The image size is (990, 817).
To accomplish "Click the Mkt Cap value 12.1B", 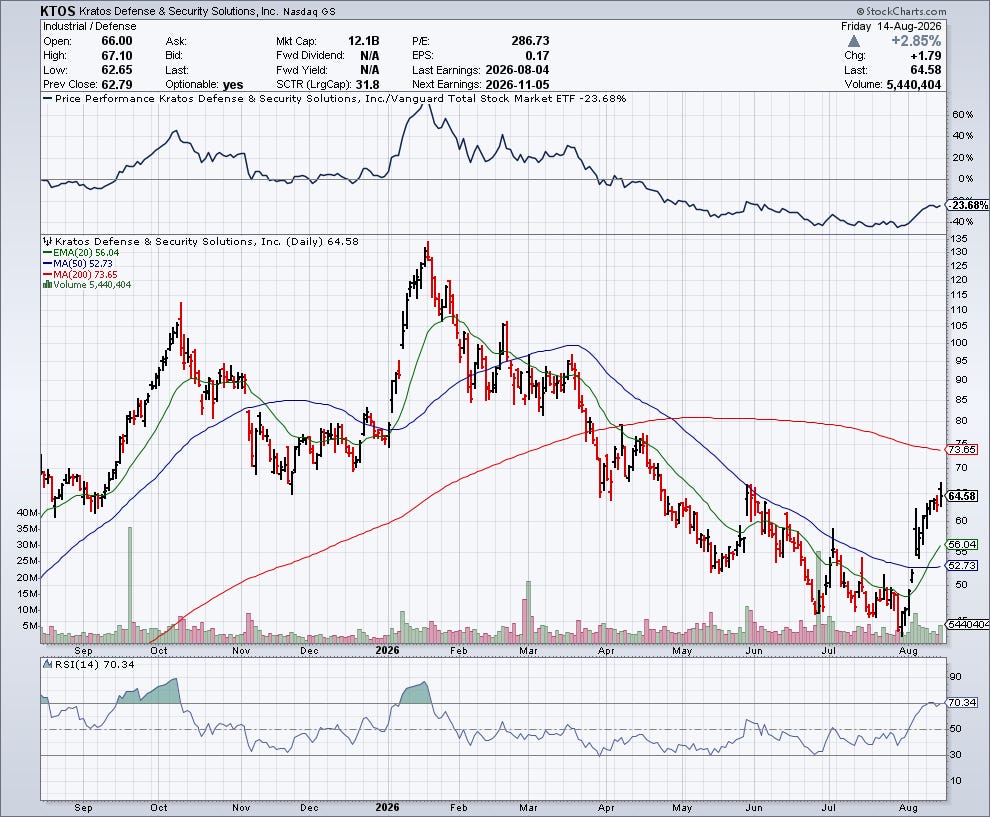I will tap(363, 41).
